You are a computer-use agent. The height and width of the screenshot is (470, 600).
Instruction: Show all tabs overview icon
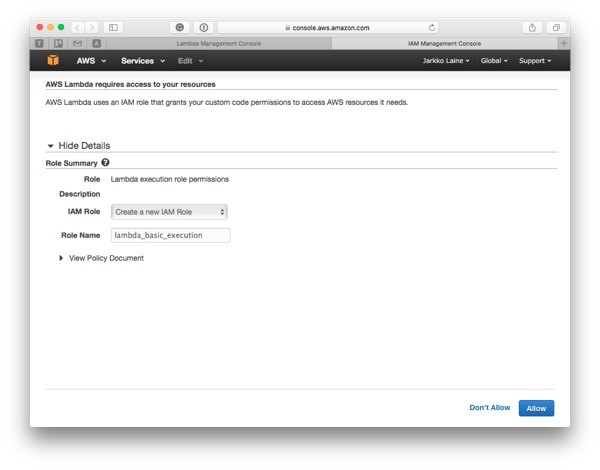[556, 27]
